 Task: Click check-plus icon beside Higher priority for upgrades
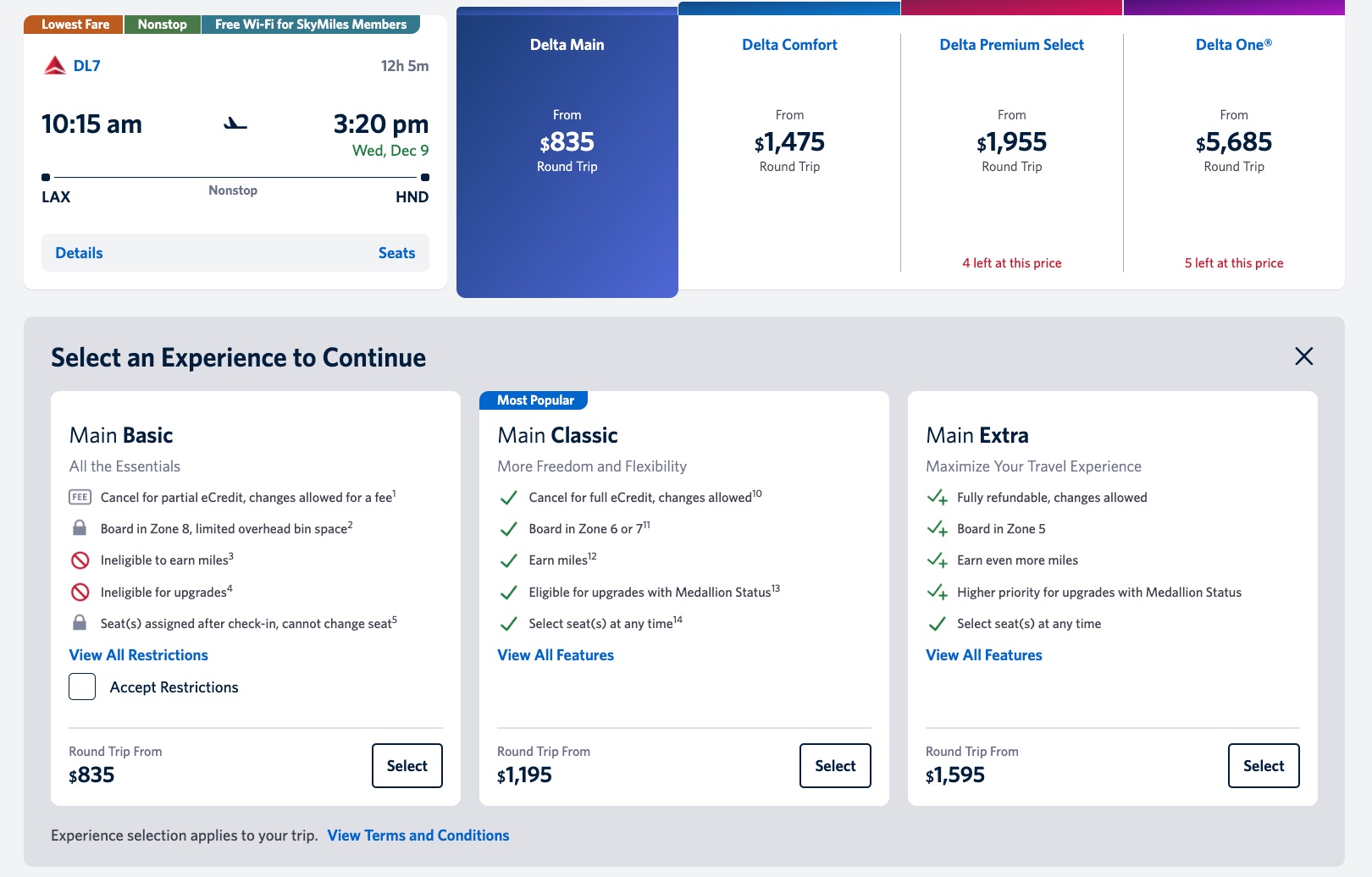tap(937, 593)
